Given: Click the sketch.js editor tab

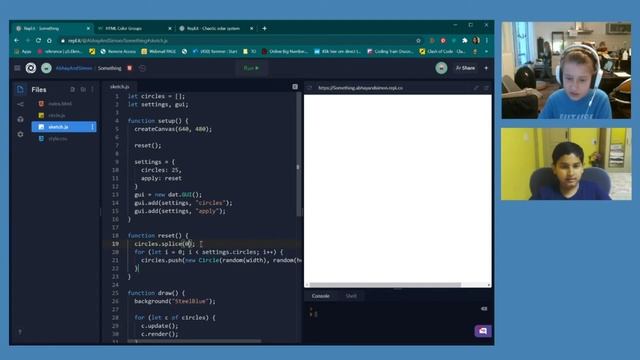Looking at the screenshot, I should [120, 87].
